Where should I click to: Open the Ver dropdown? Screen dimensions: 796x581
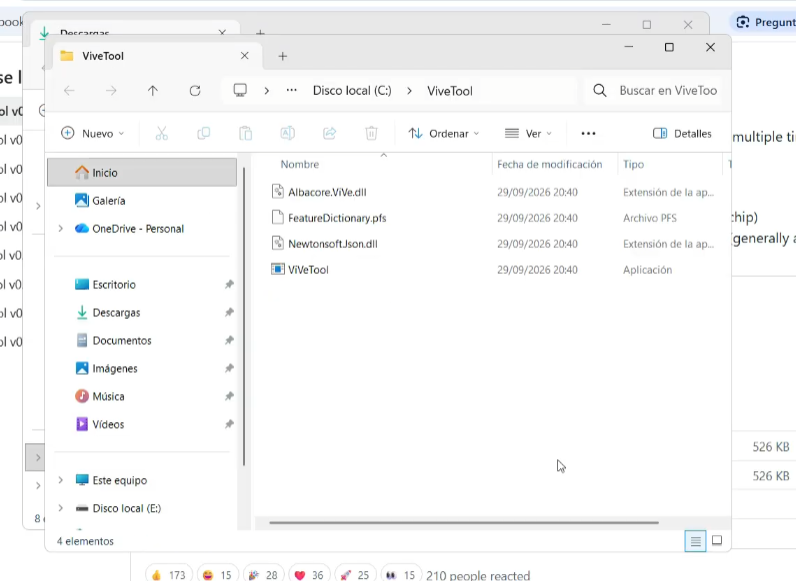pos(528,134)
